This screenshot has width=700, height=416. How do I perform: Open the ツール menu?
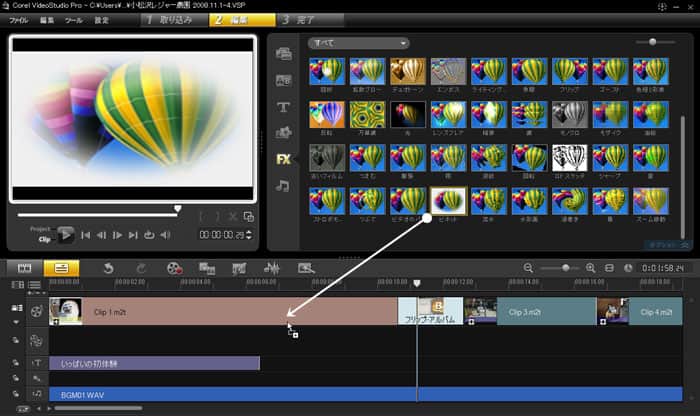[x=74, y=20]
